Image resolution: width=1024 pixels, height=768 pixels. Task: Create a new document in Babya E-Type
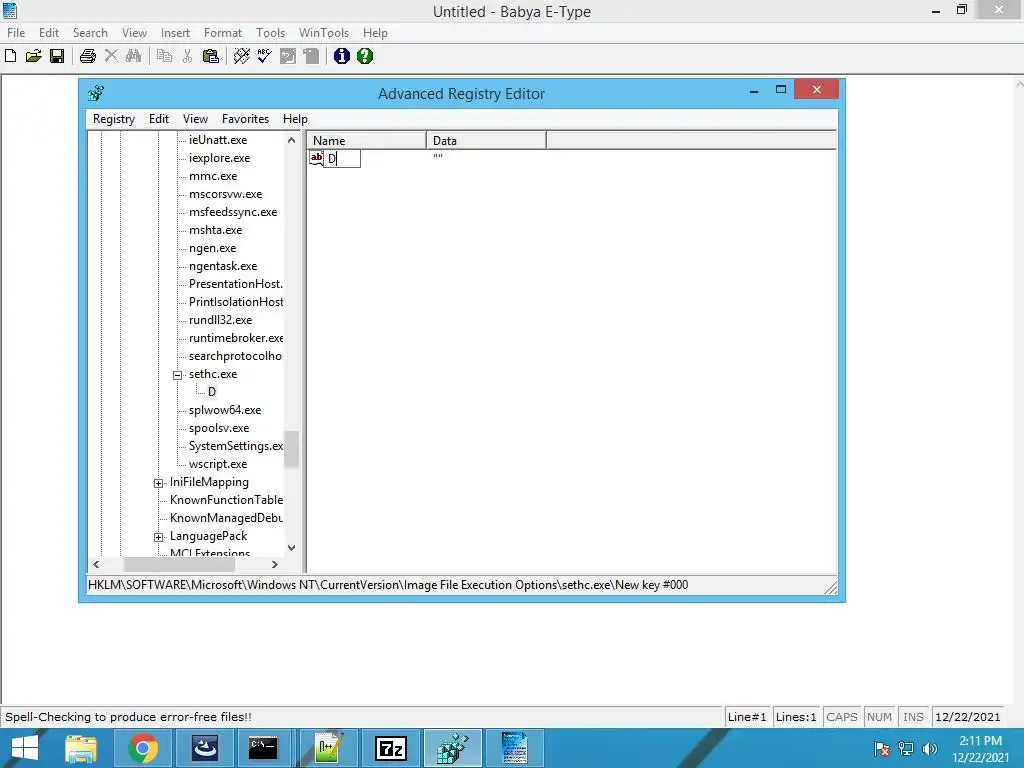(10, 56)
